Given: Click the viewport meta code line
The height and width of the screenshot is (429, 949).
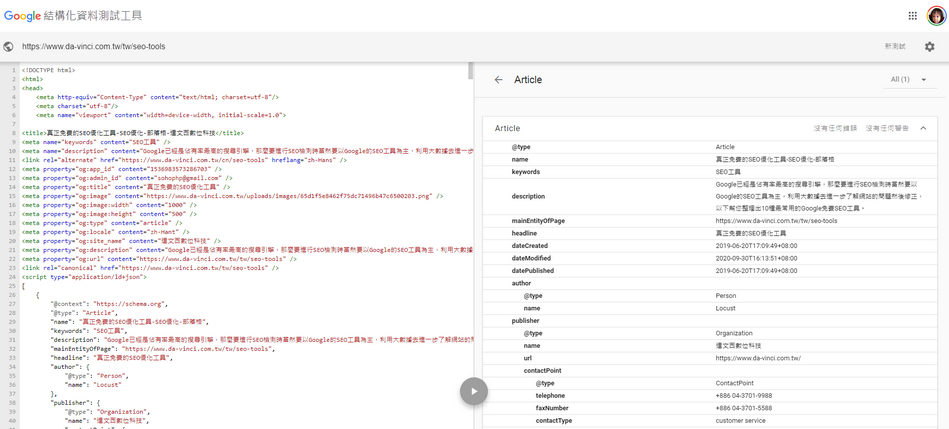Looking at the screenshot, I should tap(160, 114).
